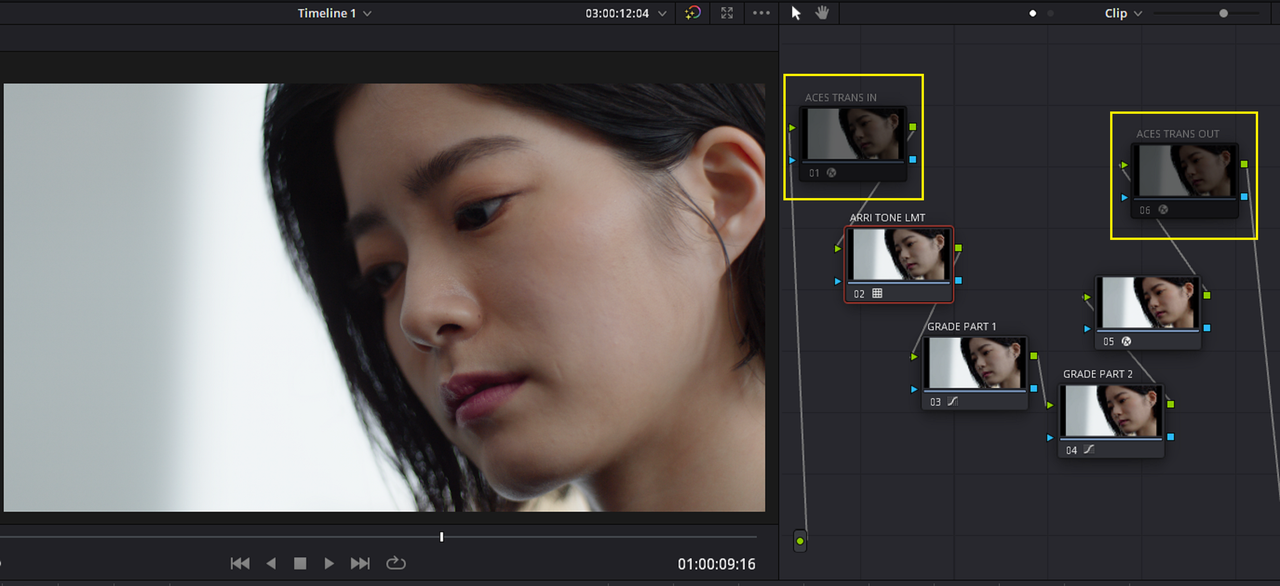Open the Clip node mode dropdown

click(1123, 13)
